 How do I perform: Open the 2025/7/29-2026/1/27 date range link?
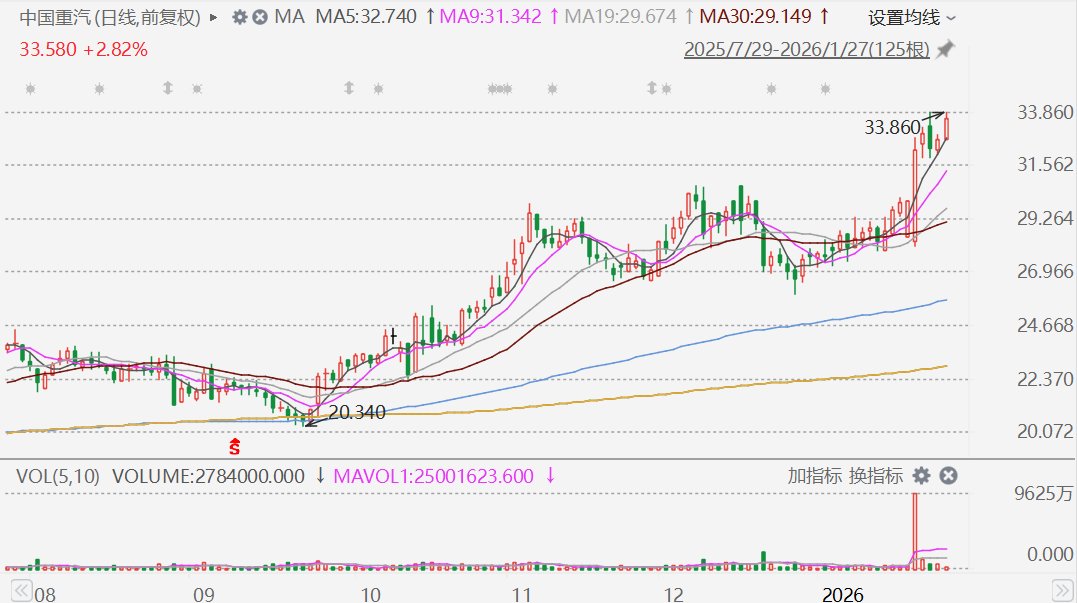point(806,50)
